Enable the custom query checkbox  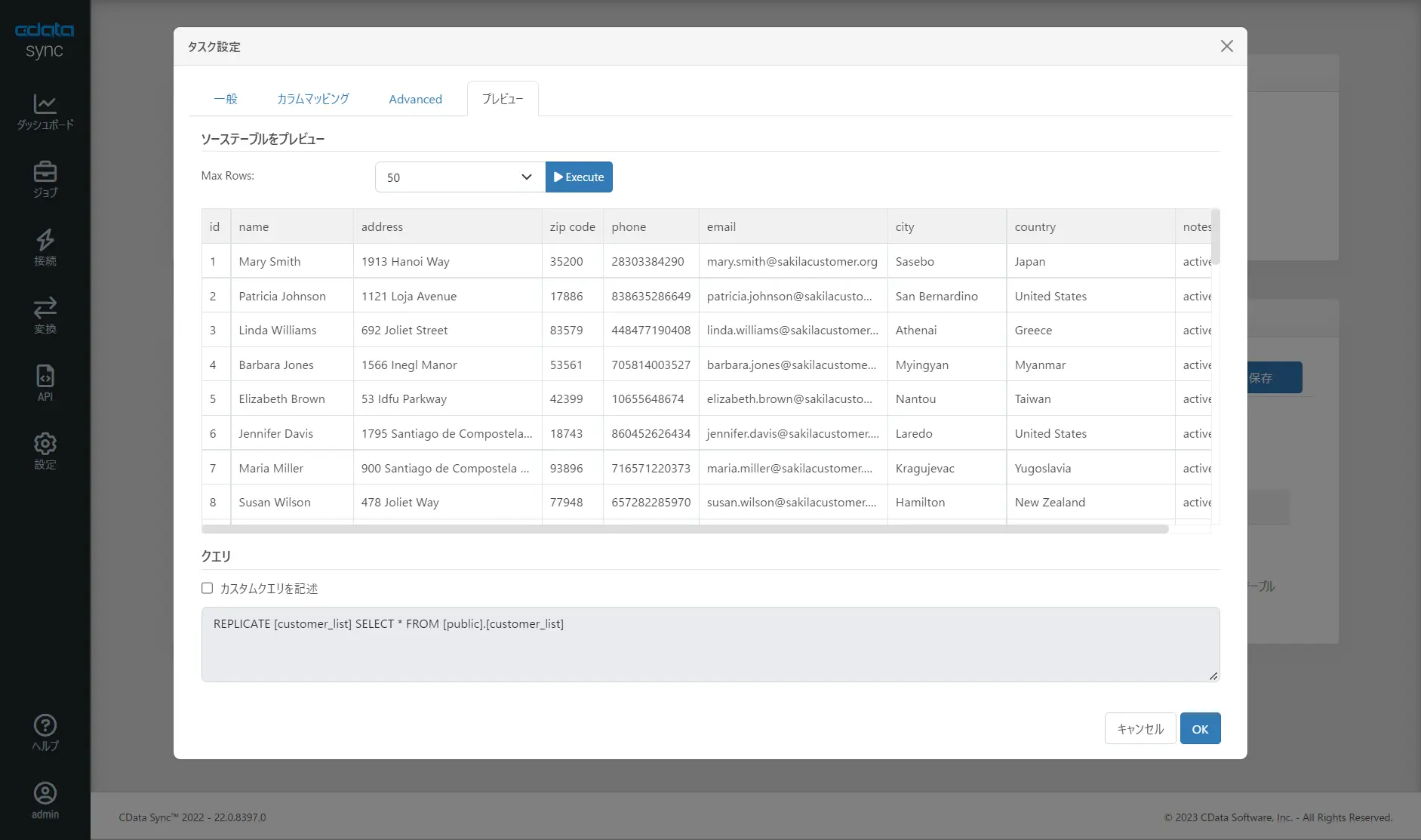(207, 588)
